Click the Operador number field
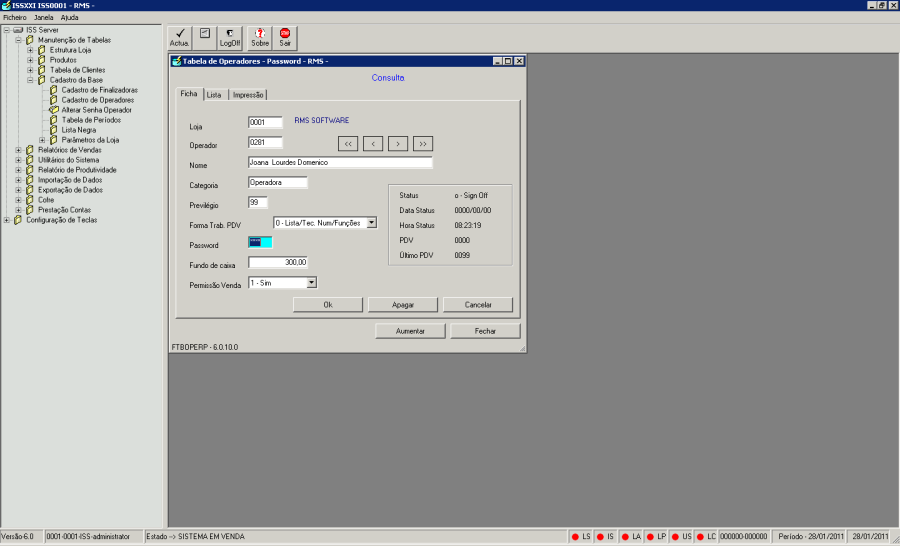This screenshot has height=546, width=900. tap(265, 142)
